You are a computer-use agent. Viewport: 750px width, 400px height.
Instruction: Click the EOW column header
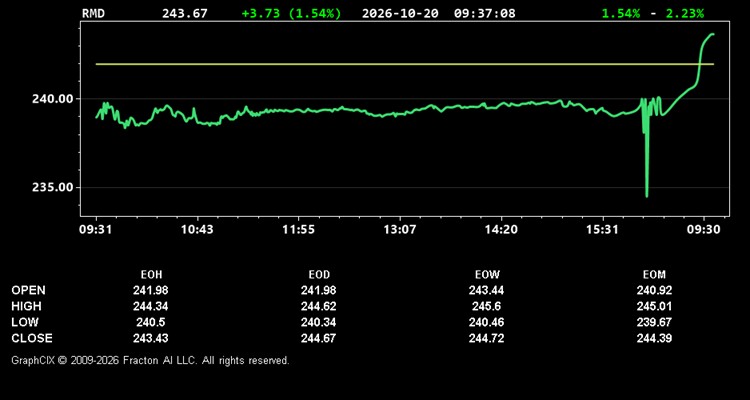(487, 275)
